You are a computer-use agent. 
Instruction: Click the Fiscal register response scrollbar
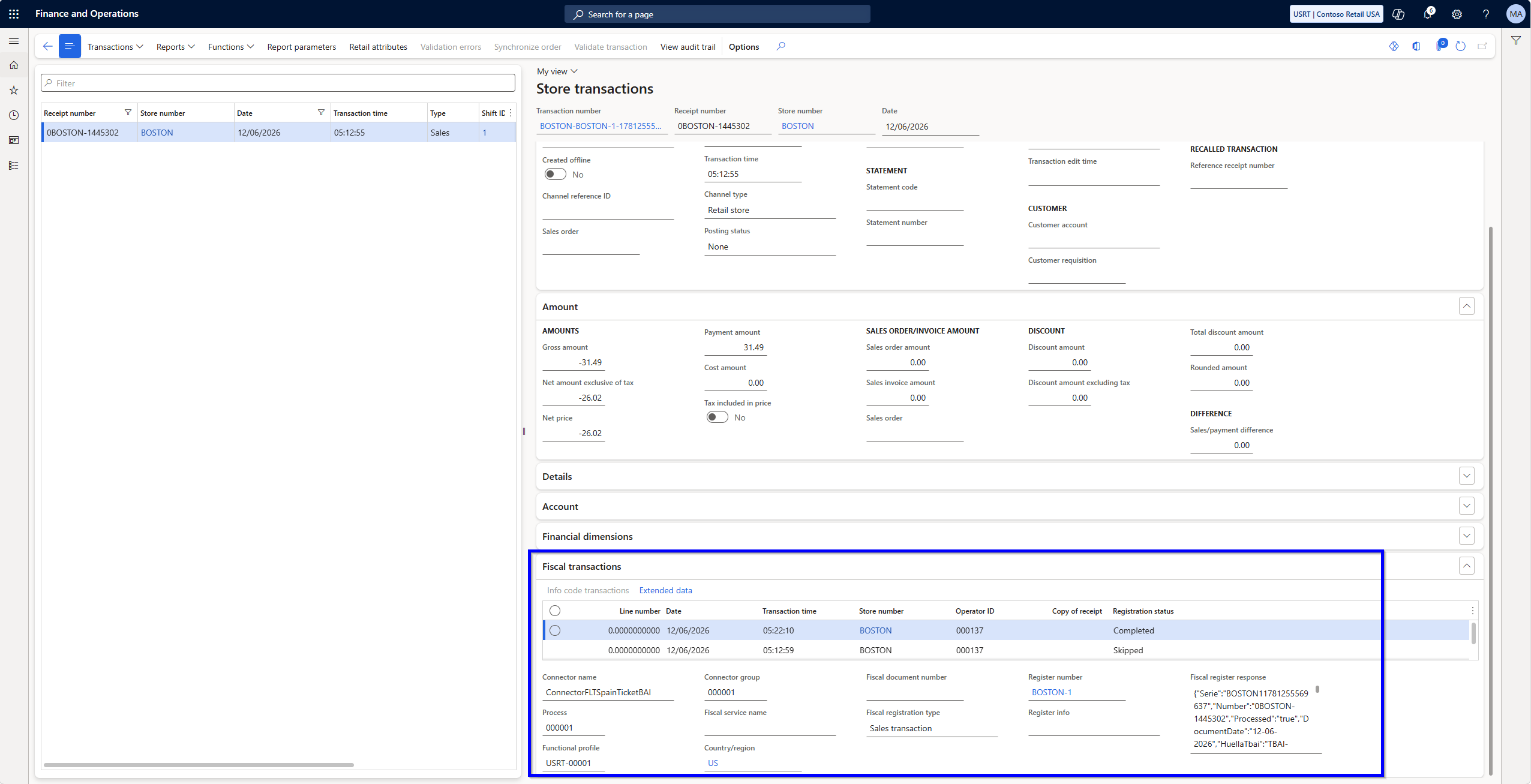pos(1317,689)
